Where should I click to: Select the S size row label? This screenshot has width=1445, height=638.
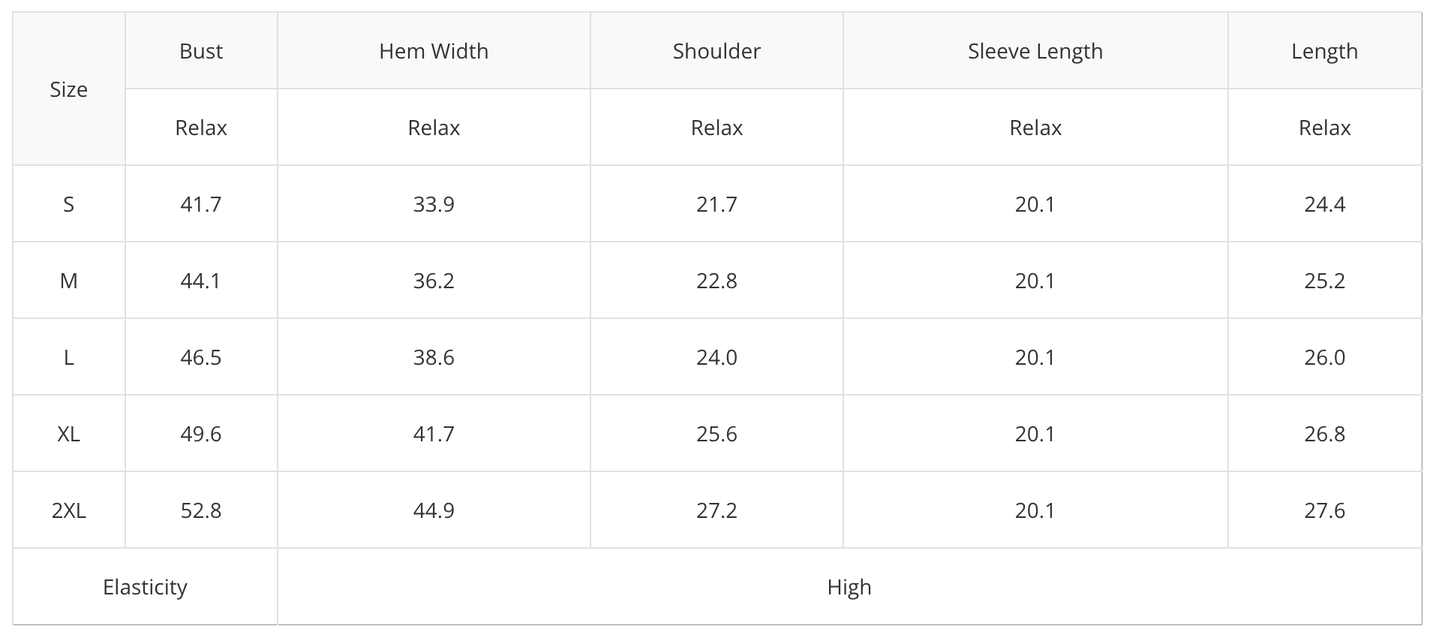click(69, 205)
